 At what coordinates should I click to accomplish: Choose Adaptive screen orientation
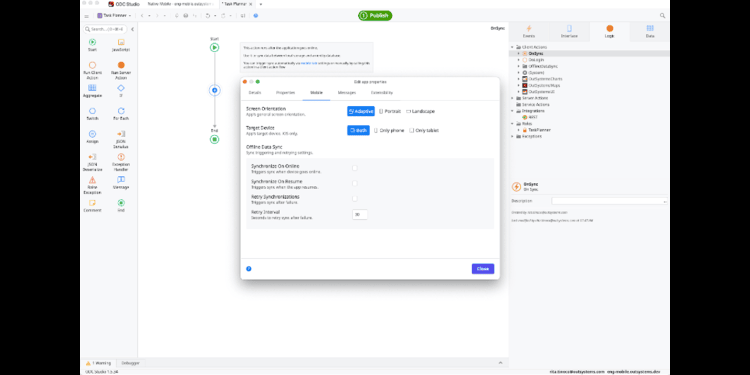coord(361,111)
